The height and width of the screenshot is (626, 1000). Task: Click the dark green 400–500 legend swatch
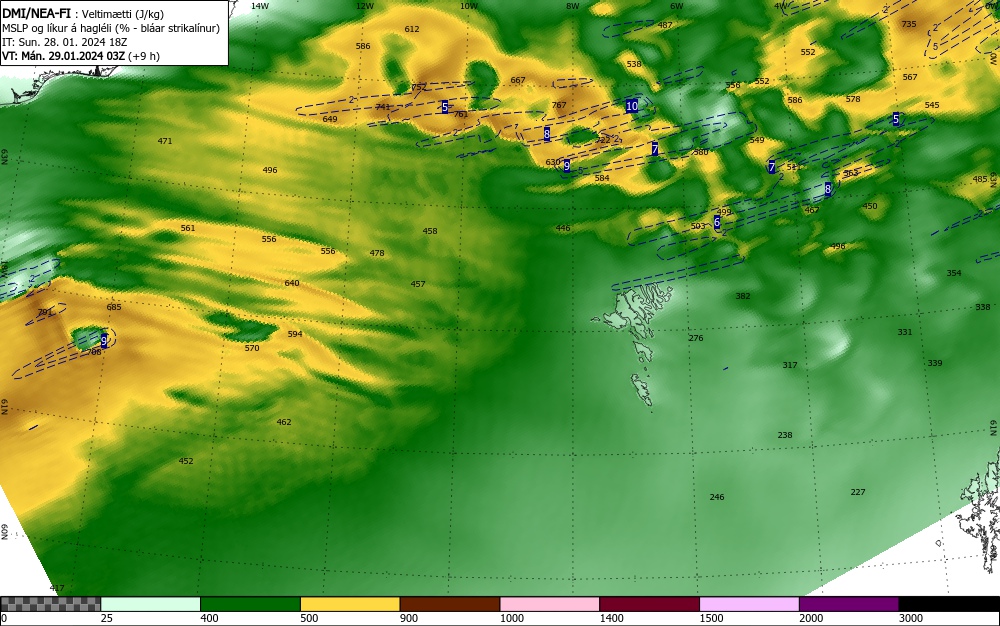[250, 604]
